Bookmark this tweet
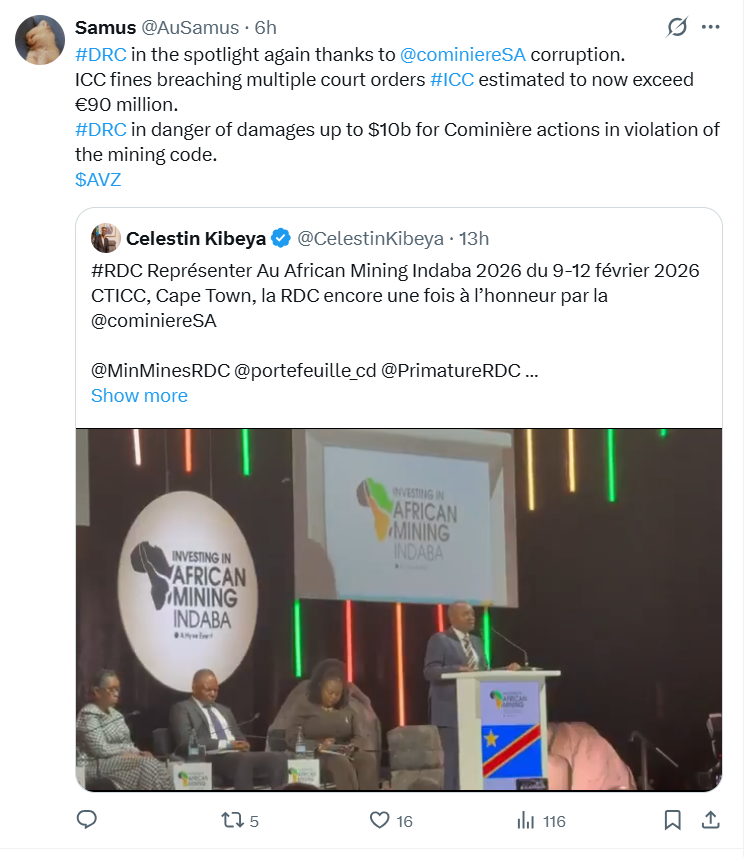Viewport: 752px width, 857px height. pyautogui.click(x=673, y=821)
